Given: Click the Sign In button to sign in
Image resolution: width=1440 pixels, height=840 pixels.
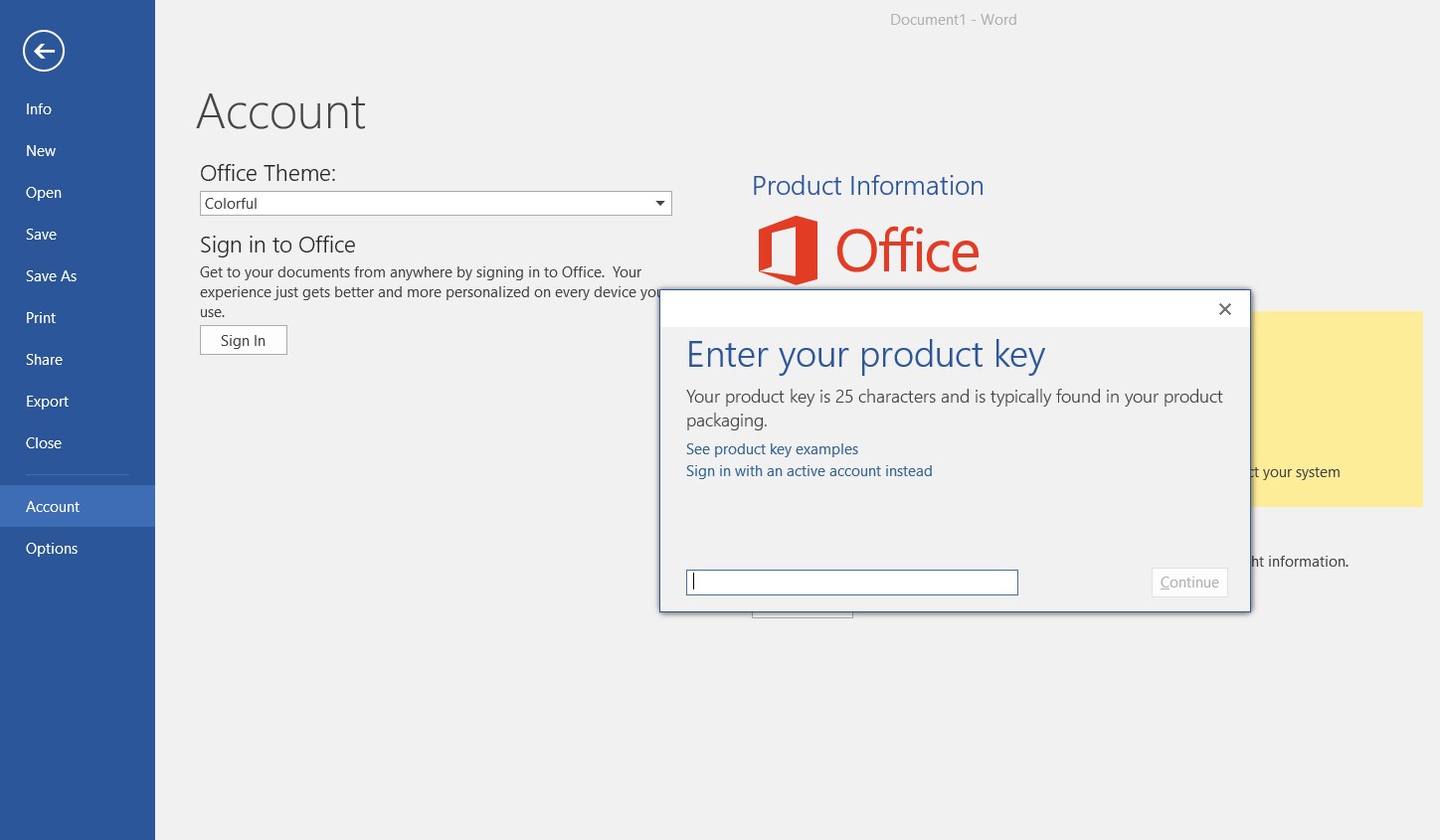Looking at the screenshot, I should [x=243, y=339].
